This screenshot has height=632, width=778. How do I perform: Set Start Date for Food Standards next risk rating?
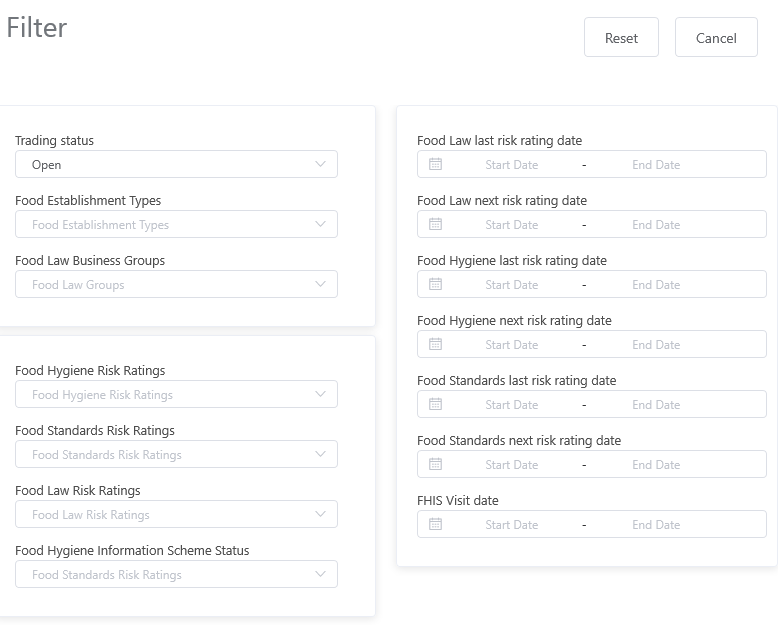click(512, 465)
